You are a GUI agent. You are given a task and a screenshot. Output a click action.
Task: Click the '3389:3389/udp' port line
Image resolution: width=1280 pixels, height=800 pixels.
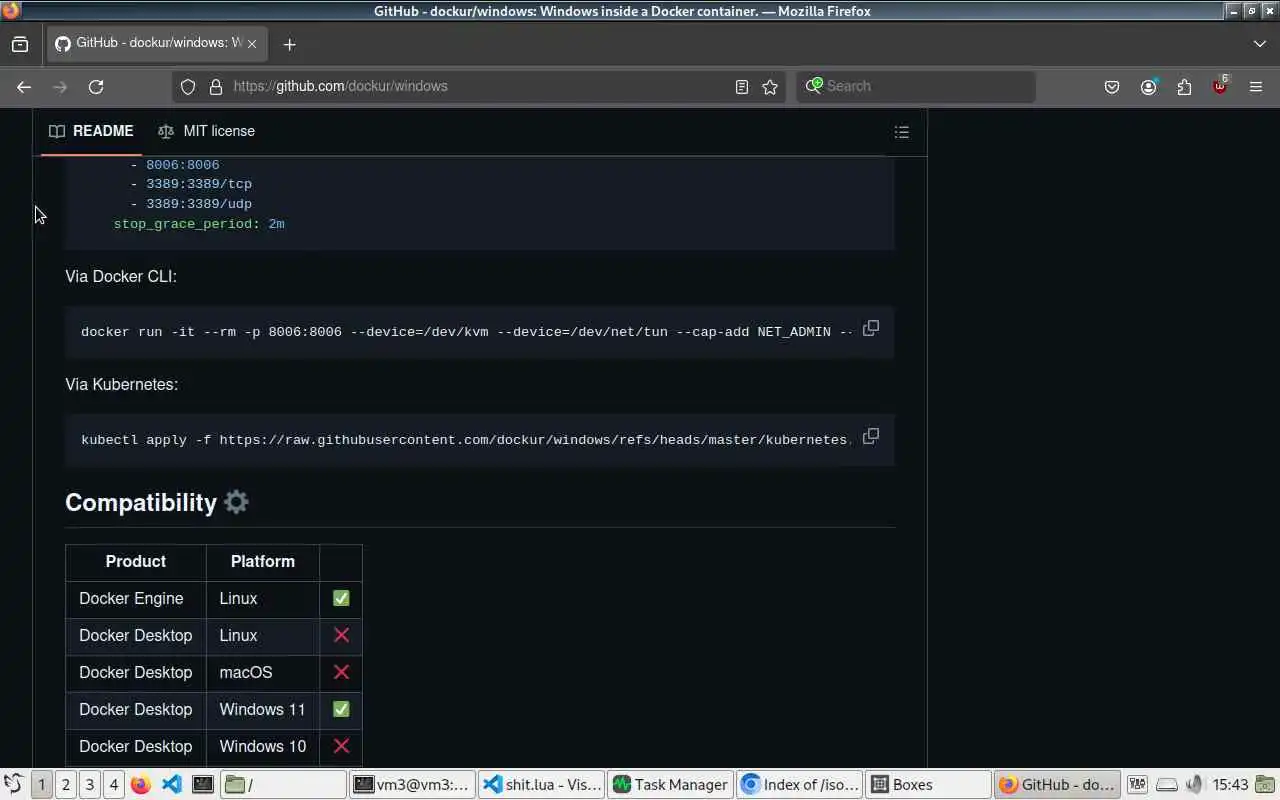(x=199, y=204)
